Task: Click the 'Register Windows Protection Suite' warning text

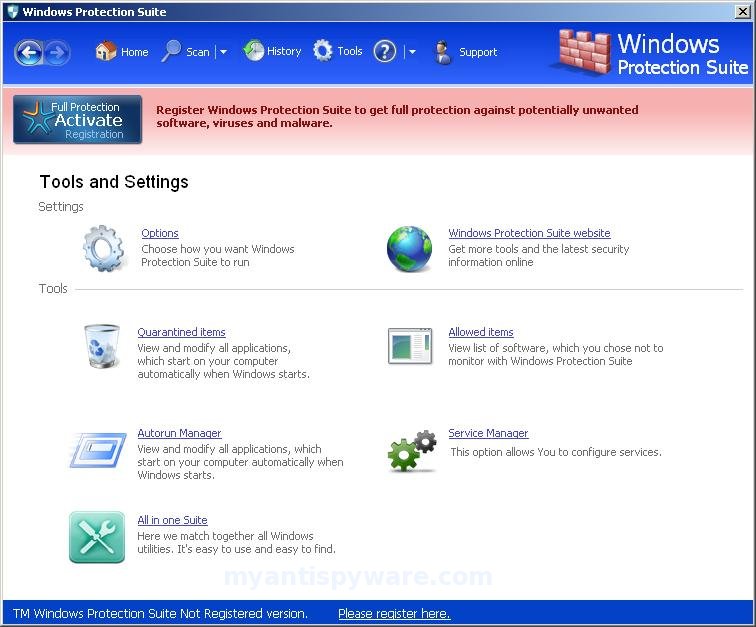Action: point(397,116)
